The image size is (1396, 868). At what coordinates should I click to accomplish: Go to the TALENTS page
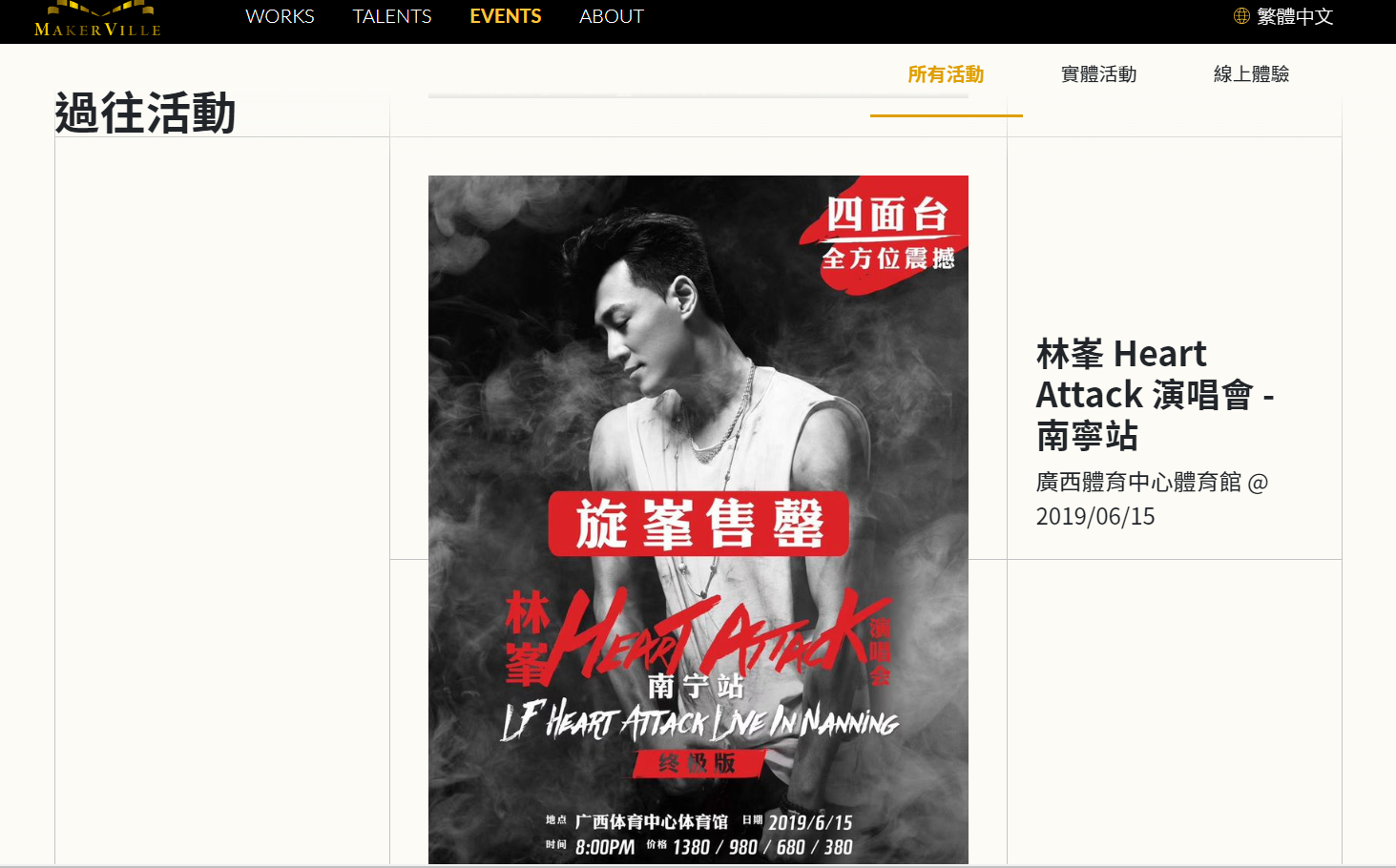point(392,16)
